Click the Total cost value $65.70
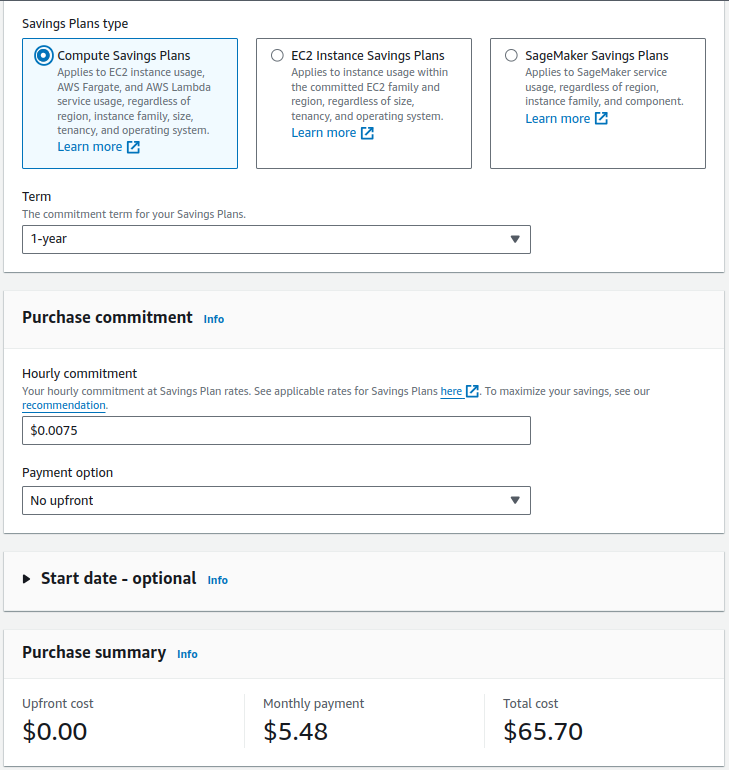The image size is (729, 770). click(543, 731)
